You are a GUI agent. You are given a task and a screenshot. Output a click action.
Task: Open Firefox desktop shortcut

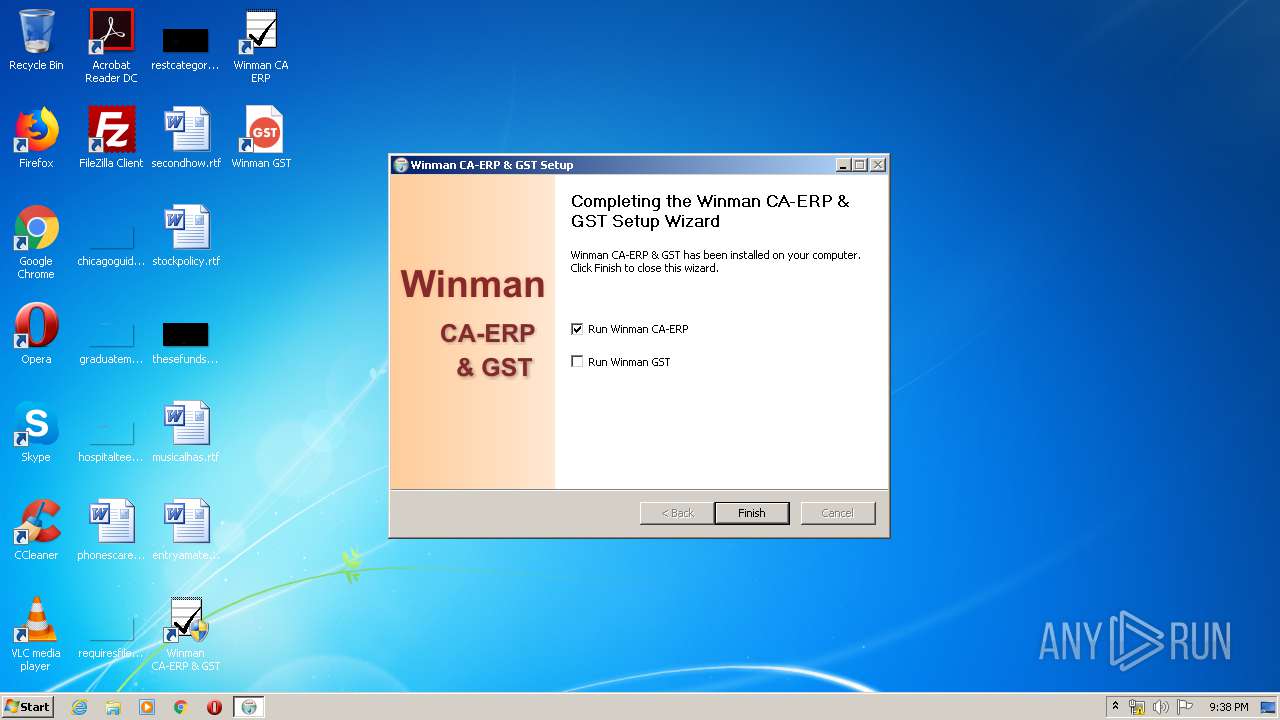point(36,138)
